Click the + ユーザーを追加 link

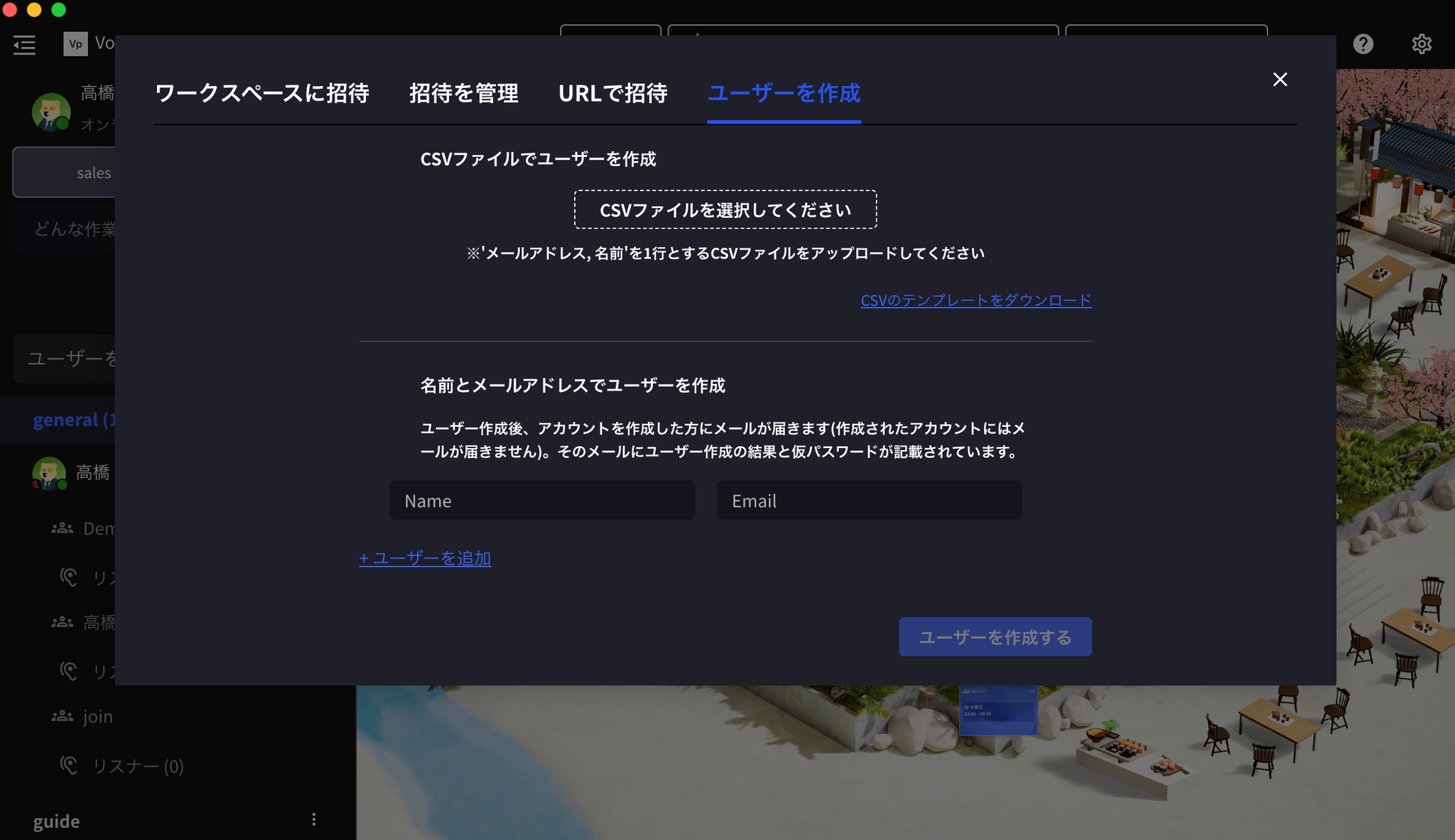[425, 558]
